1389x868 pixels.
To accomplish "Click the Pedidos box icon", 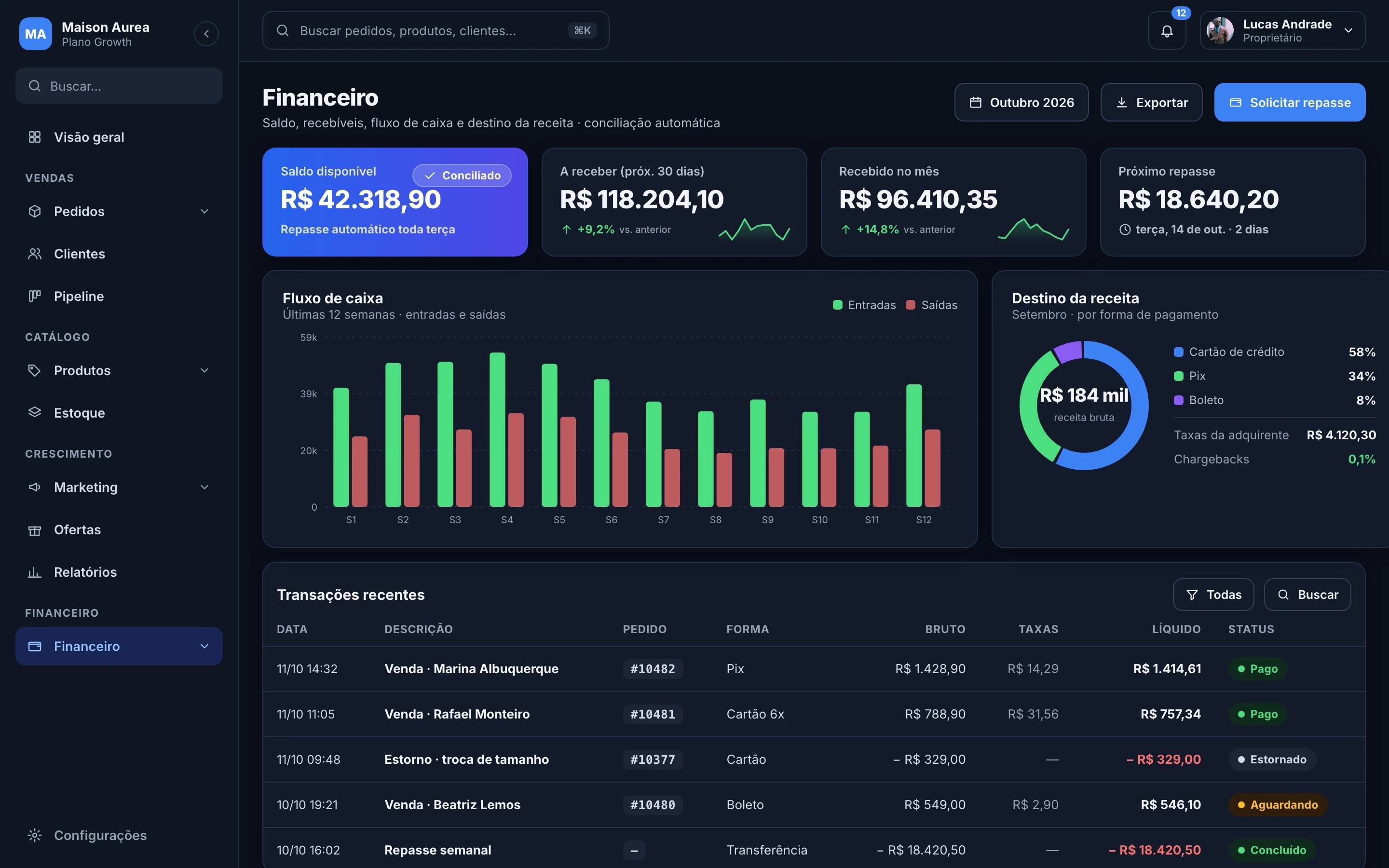I will [x=34, y=211].
